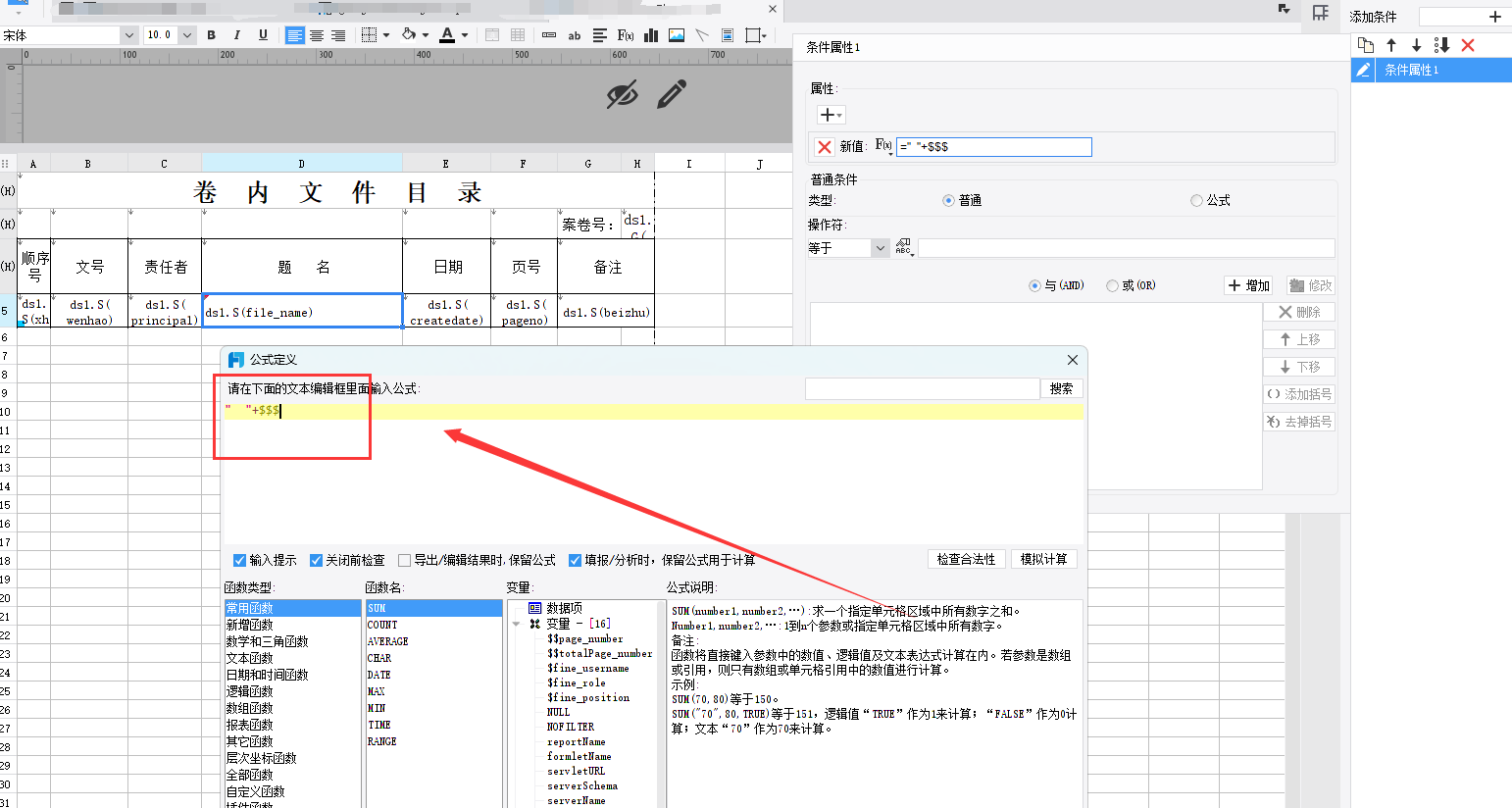The height and width of the screenshot is (808, 1512).
Task: Select the $$page_number variable
Action: tap(584, 639)
